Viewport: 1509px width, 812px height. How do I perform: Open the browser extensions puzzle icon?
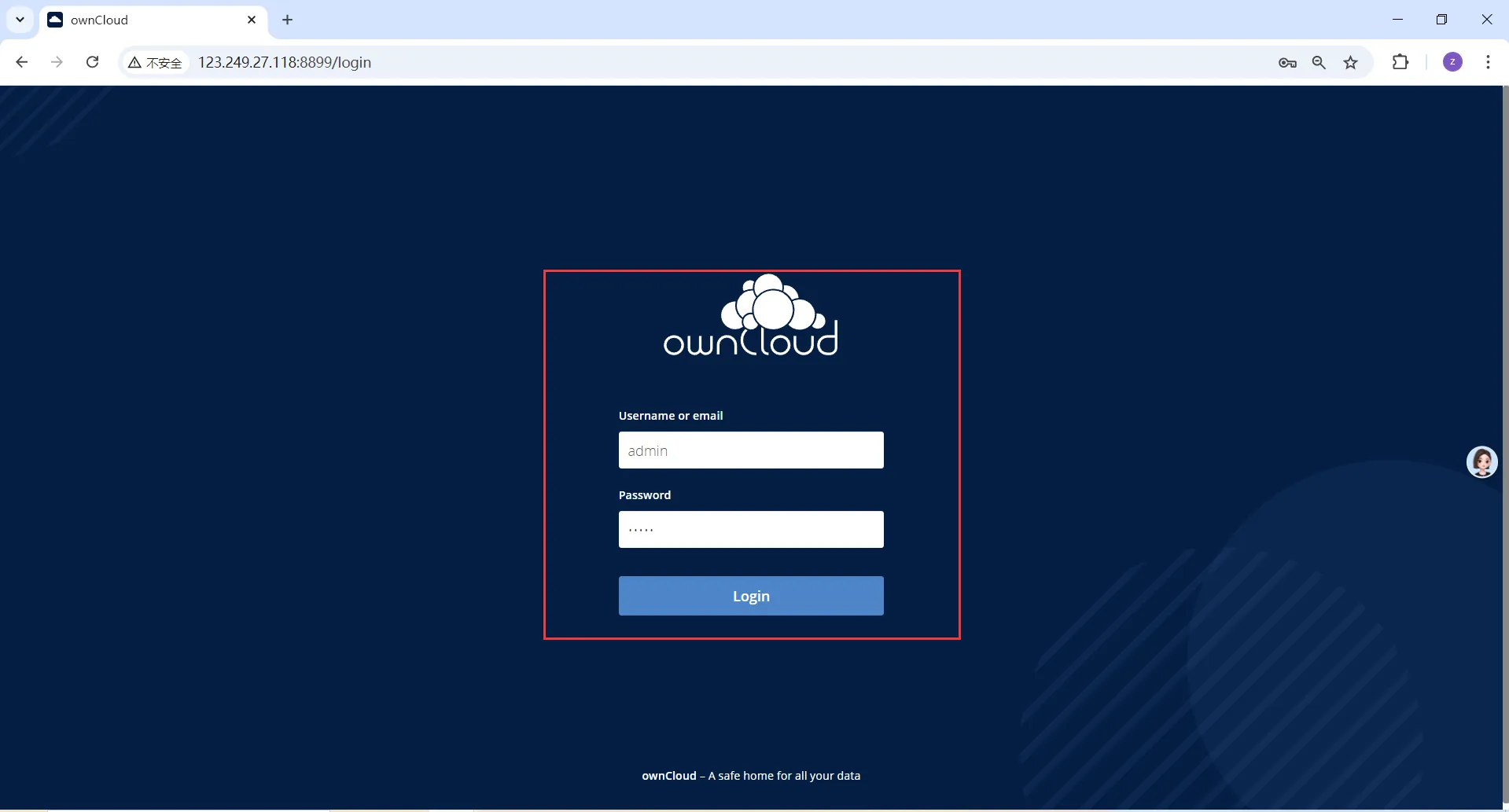point(1400,62)
